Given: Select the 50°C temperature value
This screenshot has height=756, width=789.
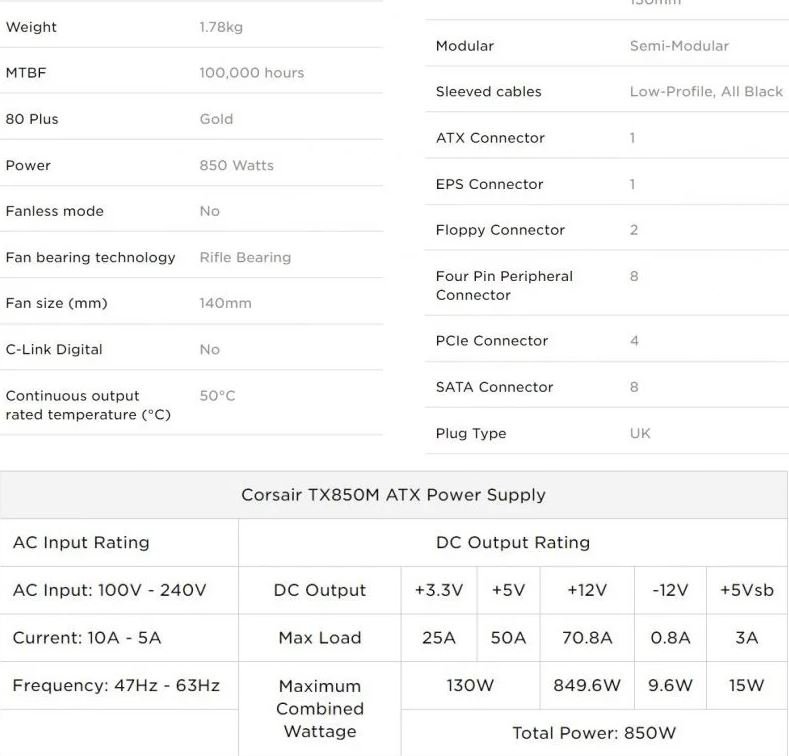Looking at the screenshot, I should [x=217, y=396].
